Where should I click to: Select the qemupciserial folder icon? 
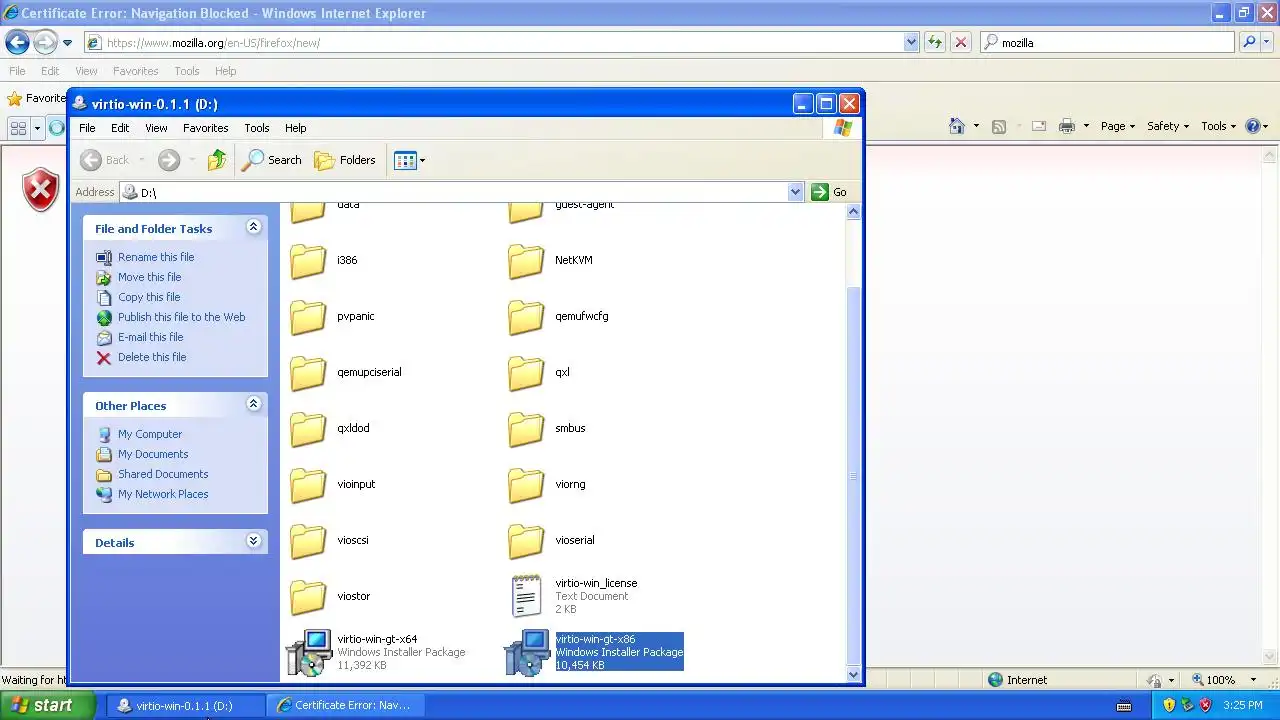click(x=308, y=372)
